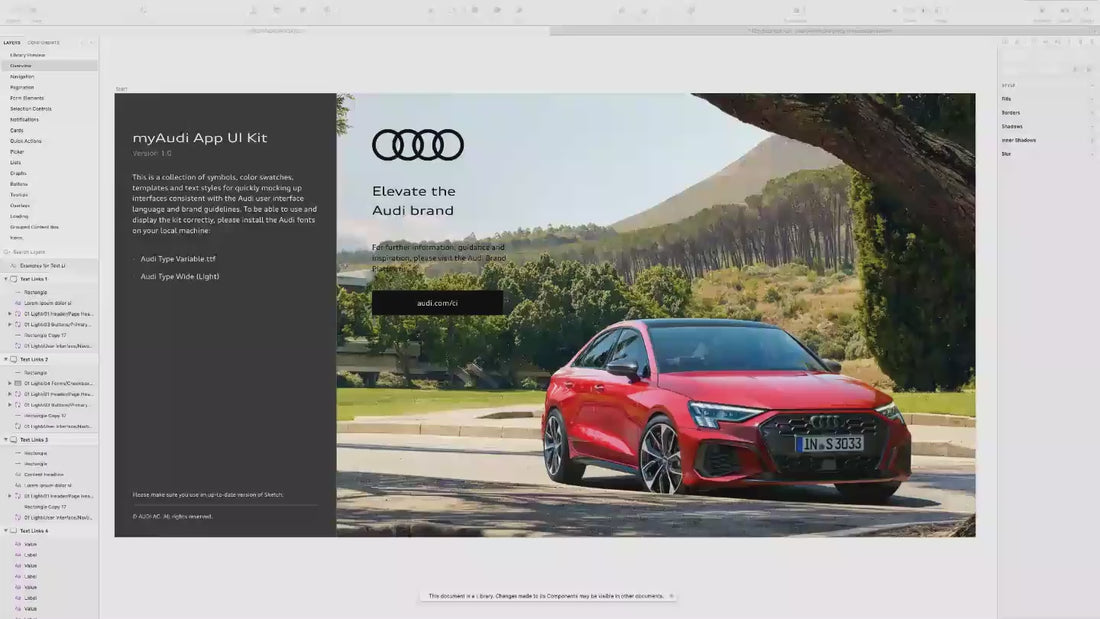Collapse the Text Links 2 artboard
Screen dimensions: 1100x619
click(x=5, y=359)
